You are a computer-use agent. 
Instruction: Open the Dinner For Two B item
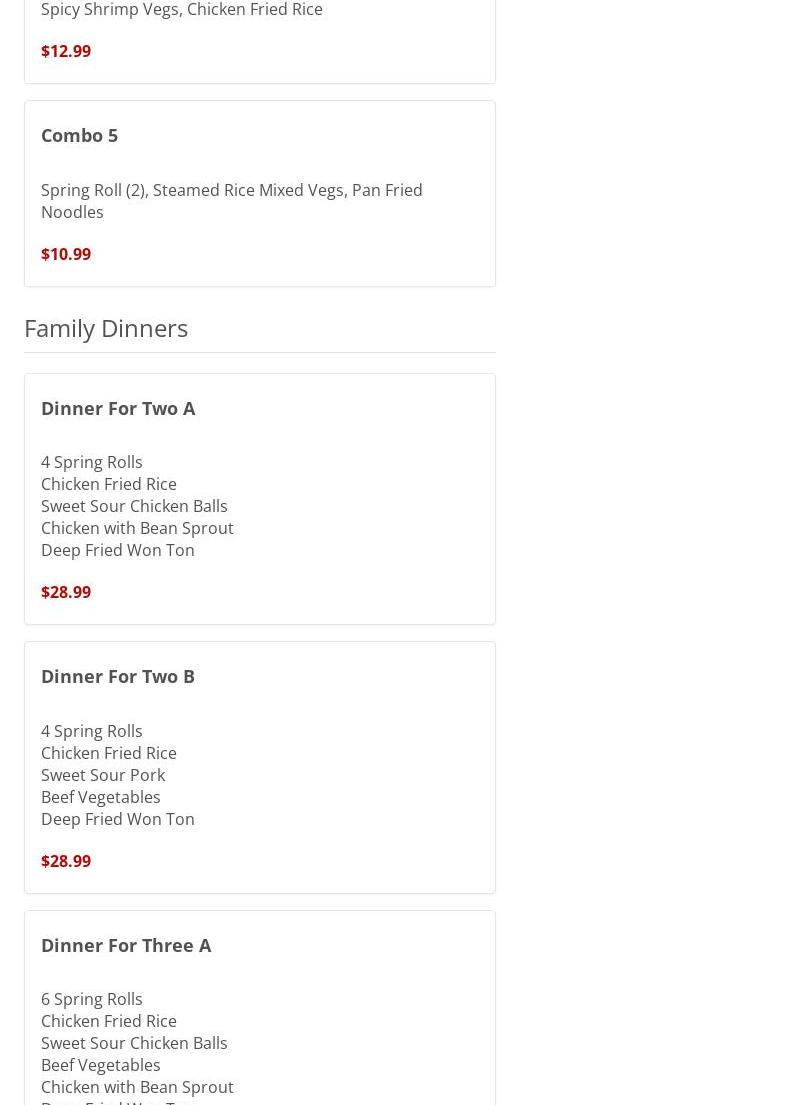(118, 676)
